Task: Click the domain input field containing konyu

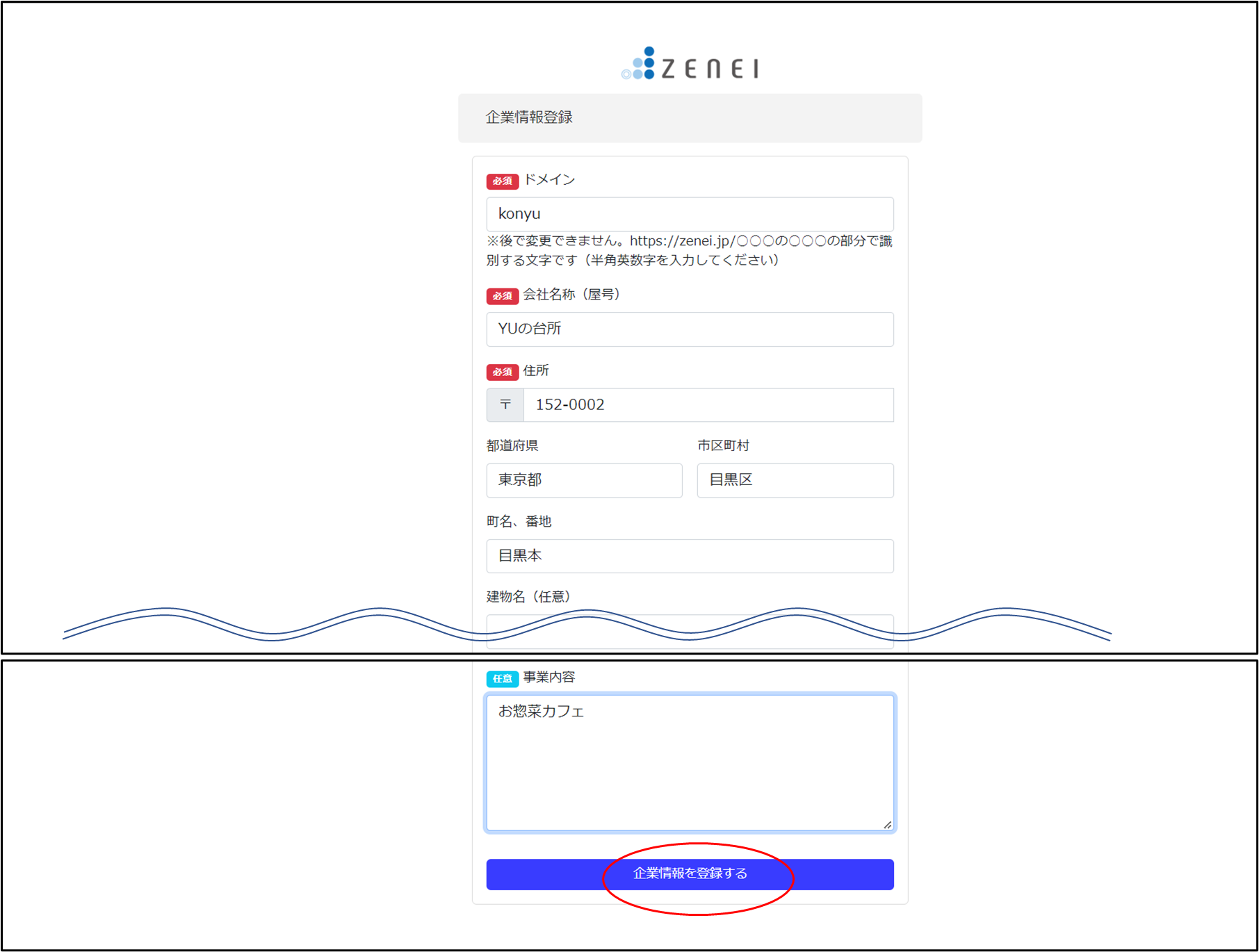Action: tap(690, 214)
